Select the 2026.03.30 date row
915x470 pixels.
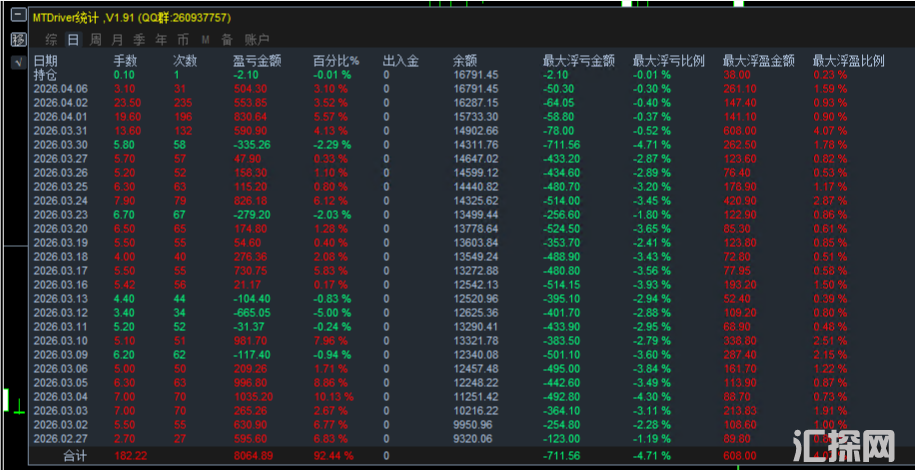point(60,145)
